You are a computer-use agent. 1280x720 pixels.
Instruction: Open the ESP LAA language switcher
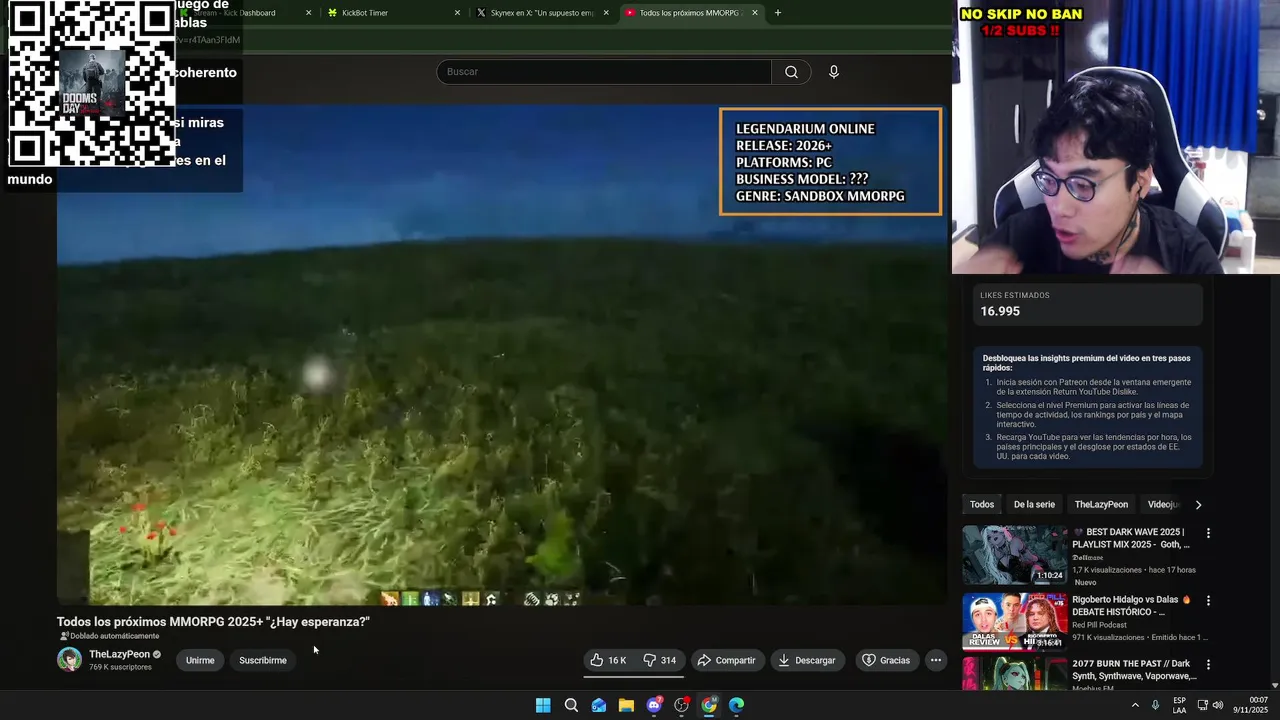tap(1179, 705)
